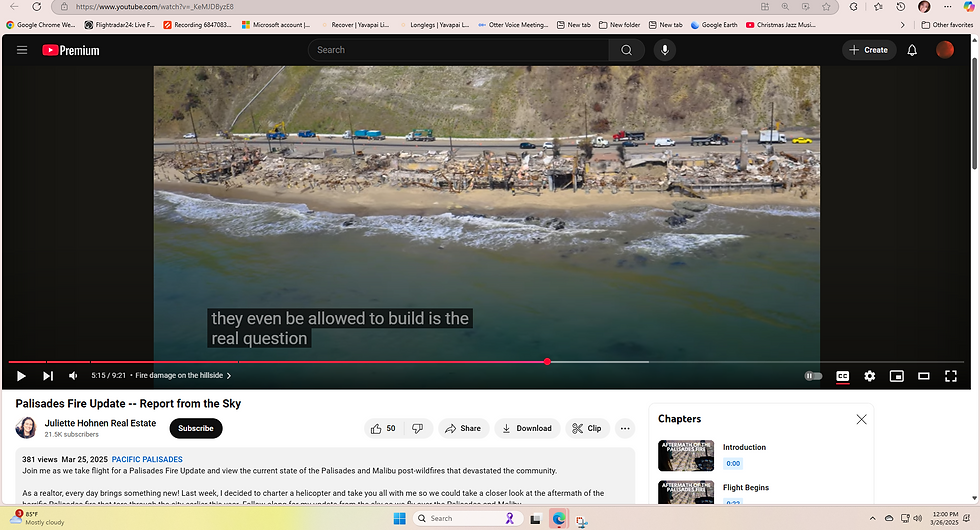Viewport: 980px width, 530px height.
Task: Open the Copilot sidebar icon
Action: pos(969,6)
